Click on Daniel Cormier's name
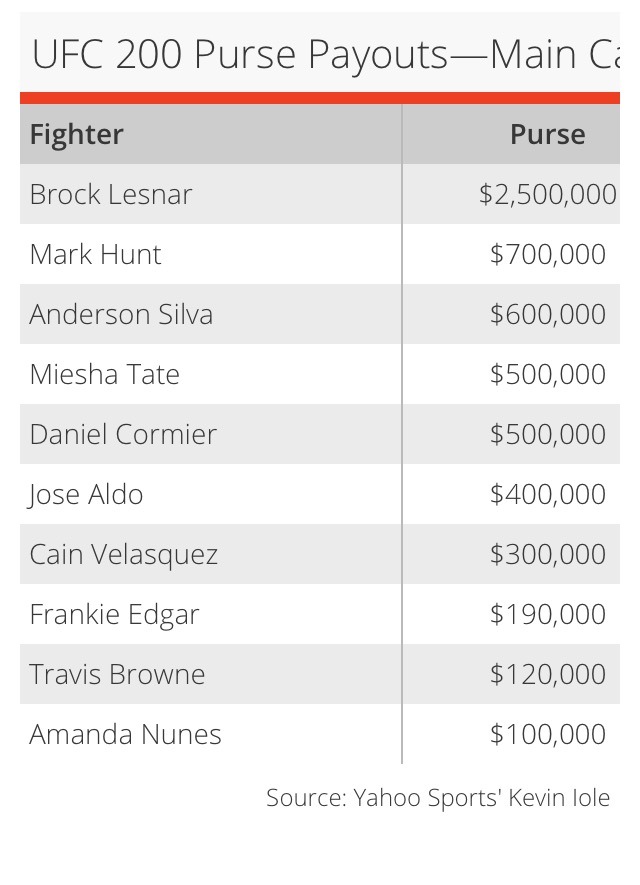 [x=123, y=435]
